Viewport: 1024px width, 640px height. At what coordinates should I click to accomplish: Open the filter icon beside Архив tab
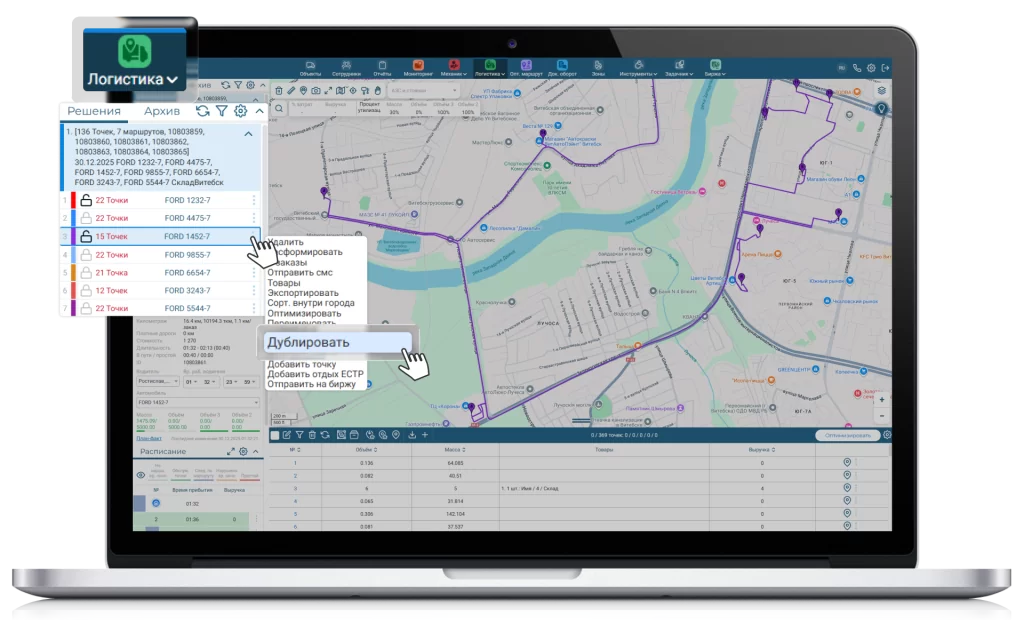point(222,112)
